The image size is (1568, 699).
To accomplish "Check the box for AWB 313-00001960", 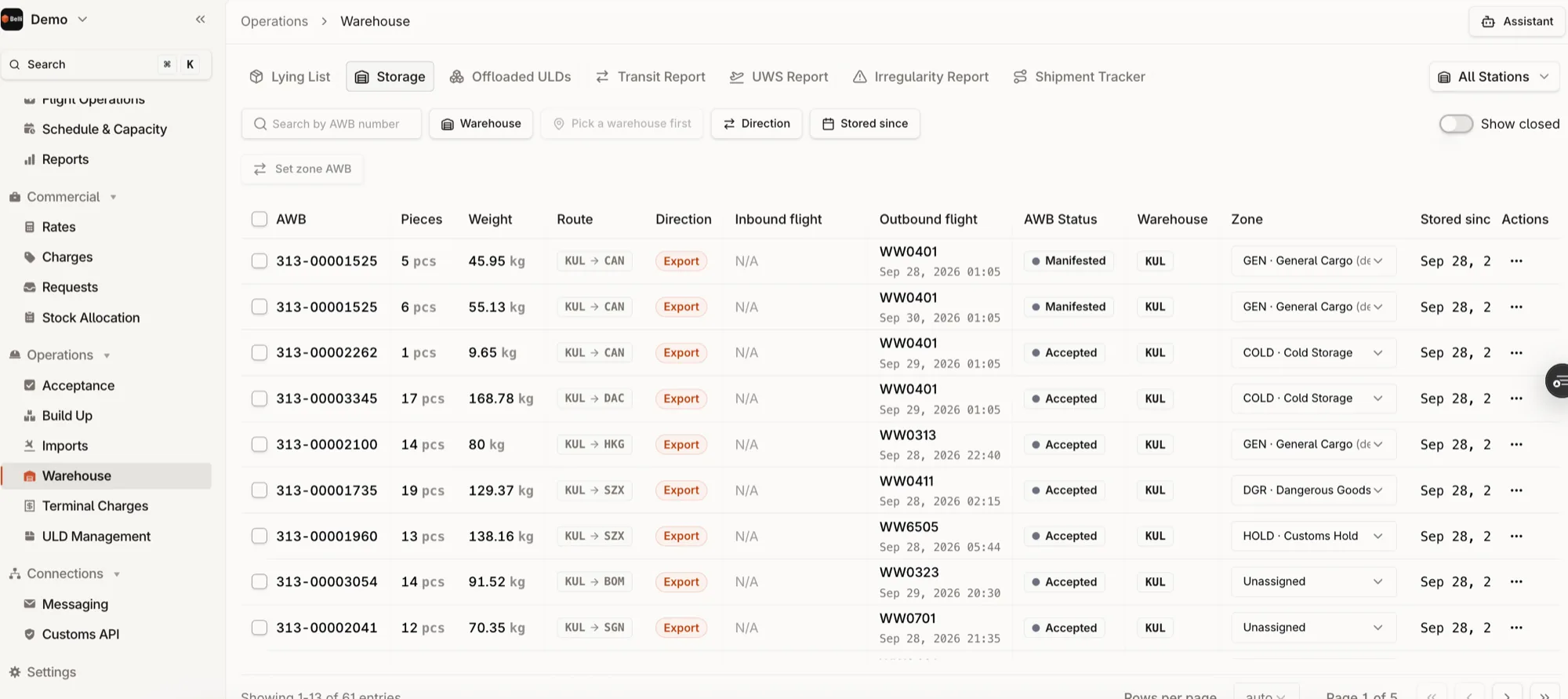I will tap(260, 536).
